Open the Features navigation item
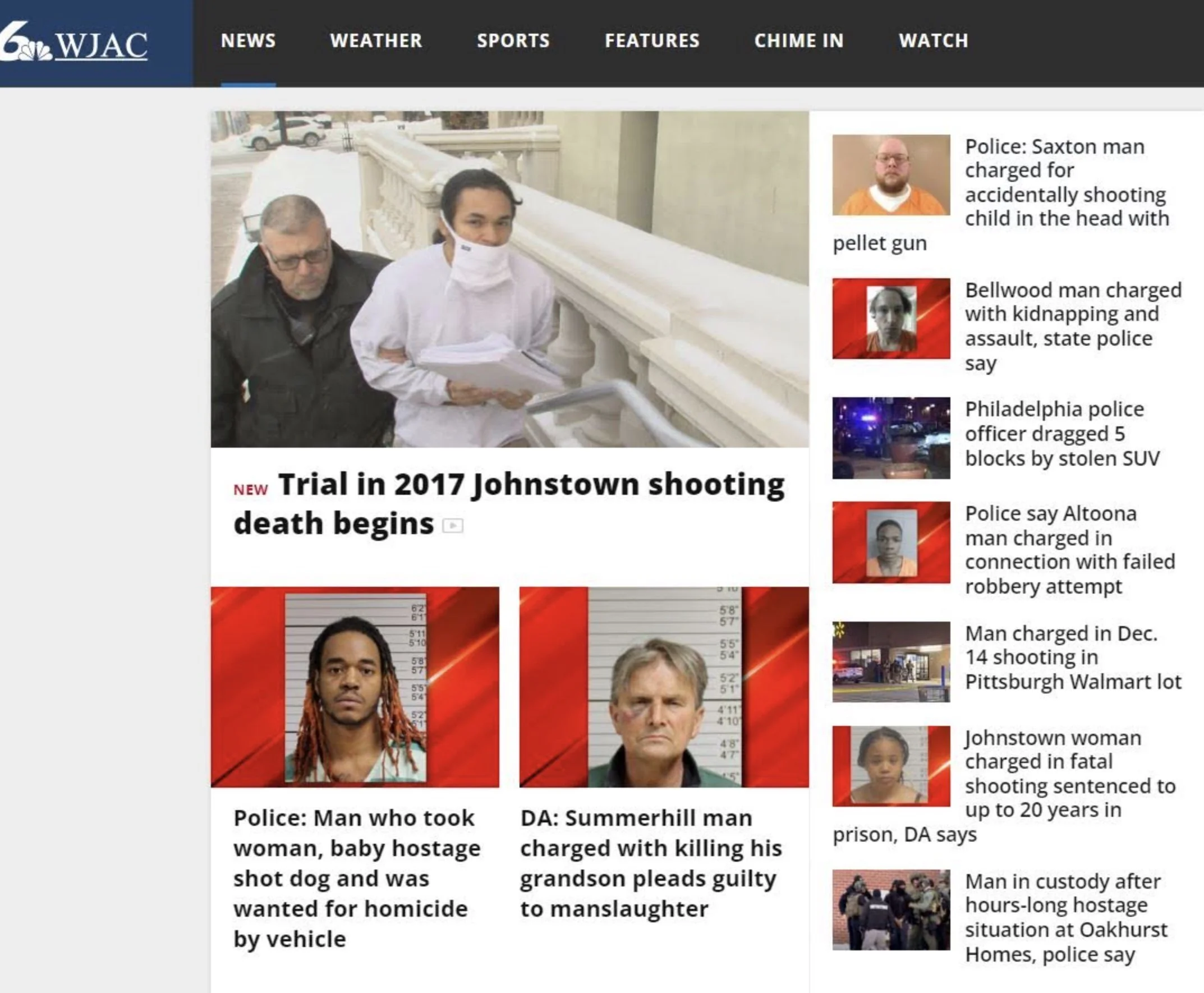Screen dimensions: 1204x993 (x=652, y=40)
